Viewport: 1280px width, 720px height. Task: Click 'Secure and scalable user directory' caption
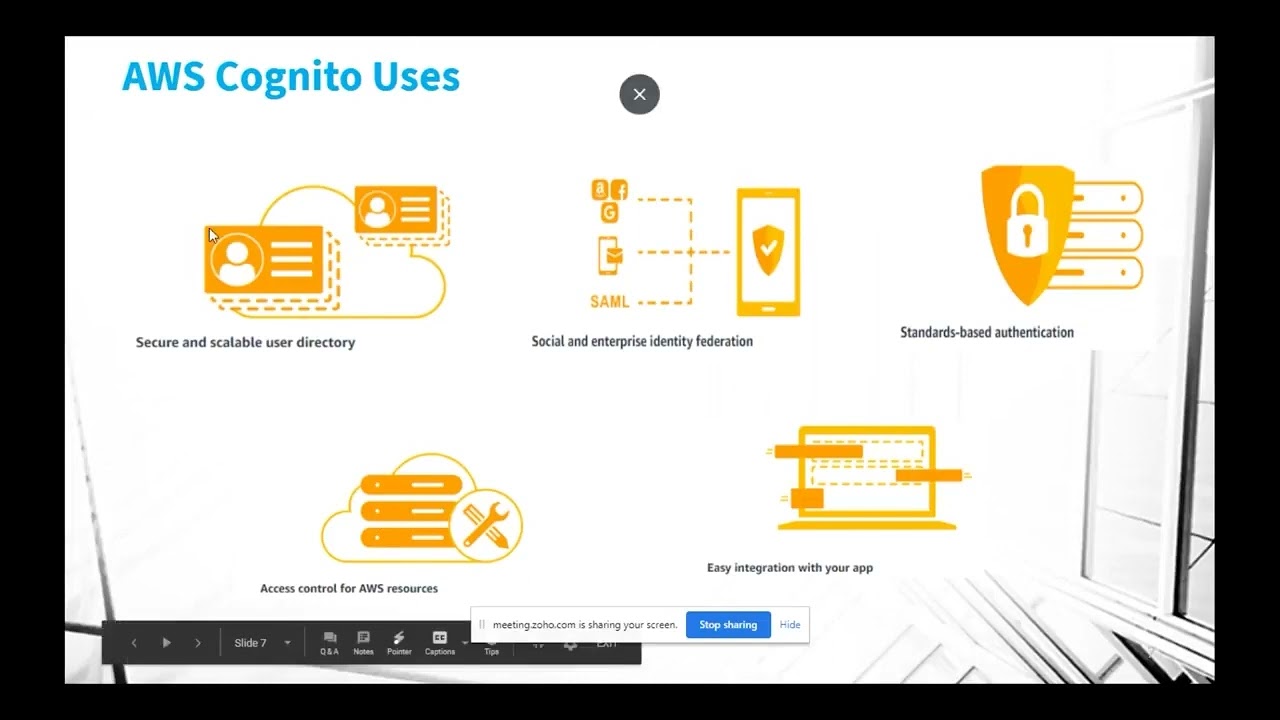pos(245,342)
